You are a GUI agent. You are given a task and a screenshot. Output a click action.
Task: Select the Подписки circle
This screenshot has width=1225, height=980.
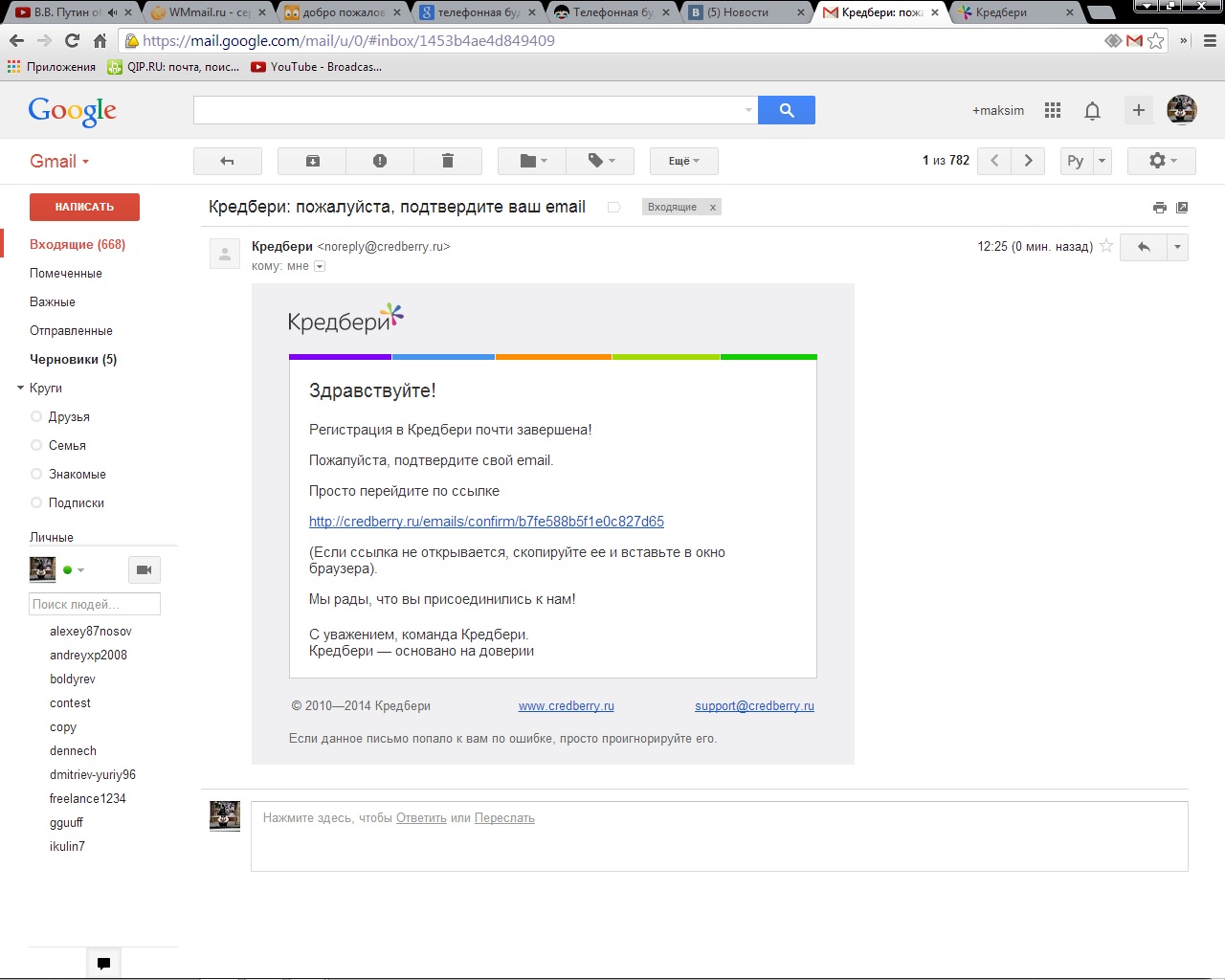coord(77,502)
